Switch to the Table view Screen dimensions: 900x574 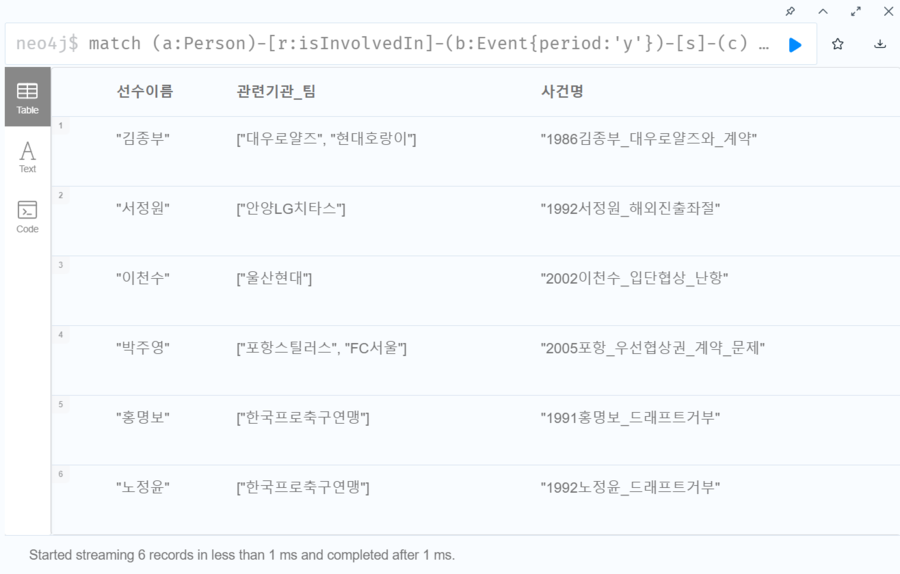(28, 97)
